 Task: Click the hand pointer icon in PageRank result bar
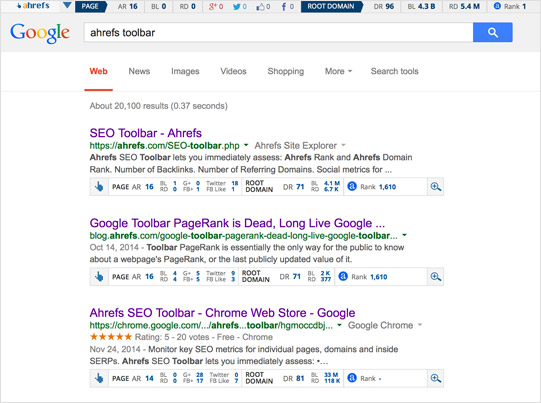(99, 277)
